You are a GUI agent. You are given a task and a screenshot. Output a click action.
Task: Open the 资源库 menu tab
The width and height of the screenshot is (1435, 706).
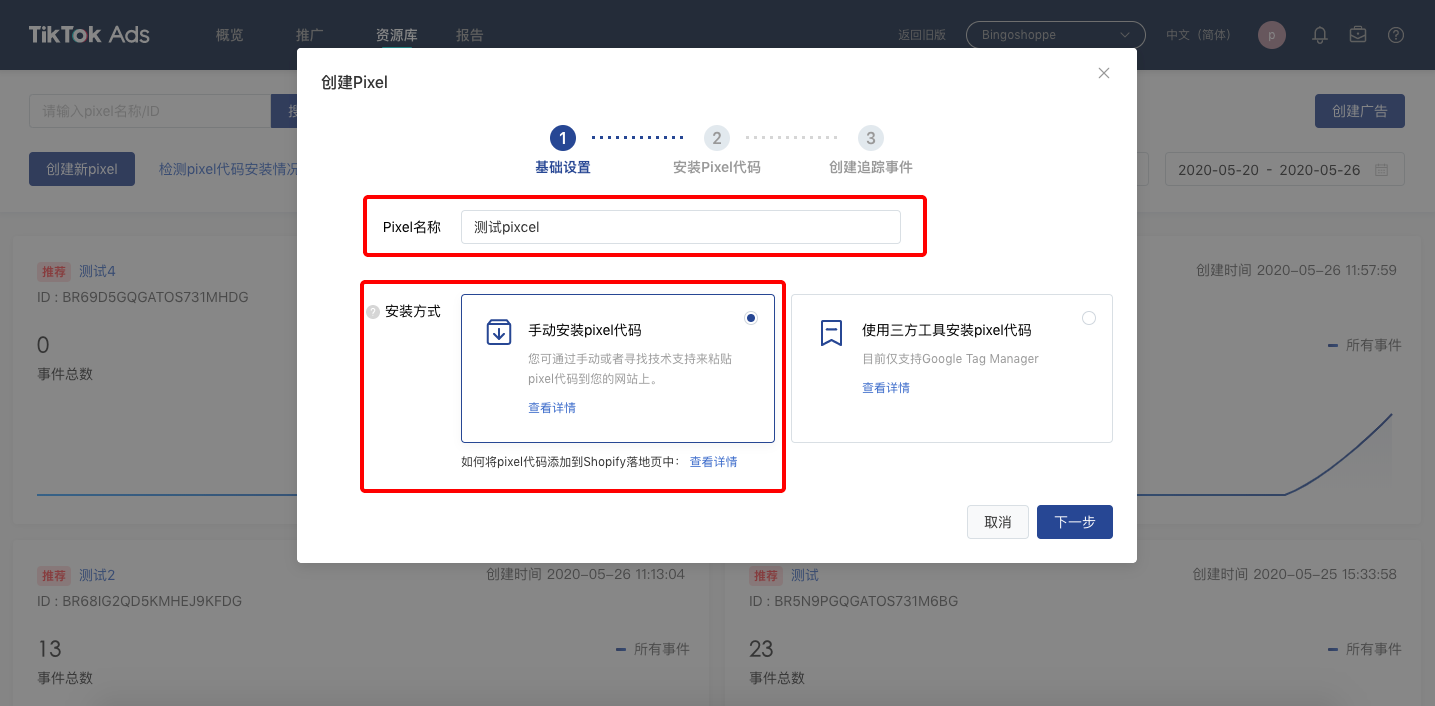pyautogui.click(x=396, y=35)
